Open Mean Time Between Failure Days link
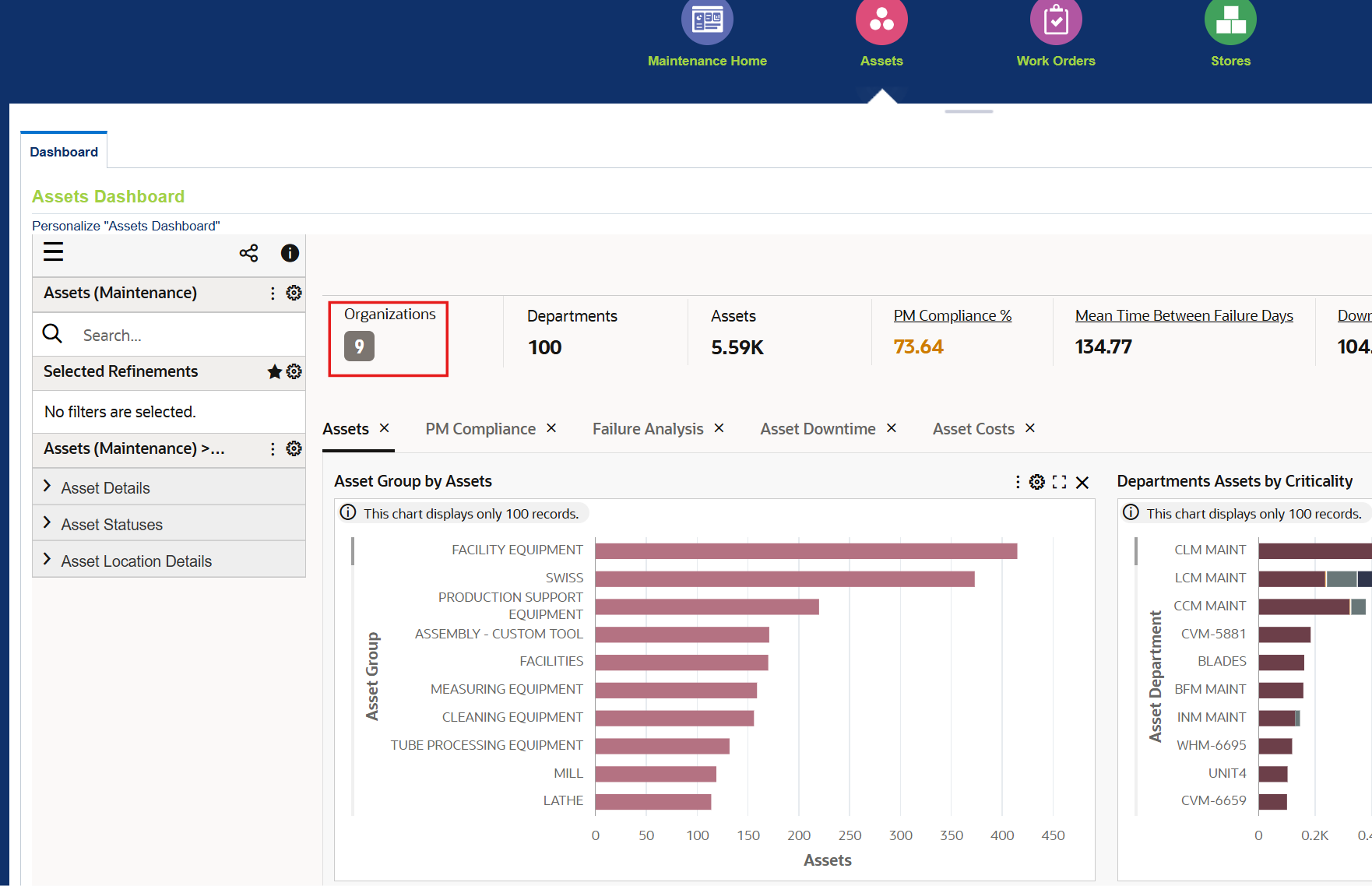The image size is (1372, 886). pos(1184,315)
